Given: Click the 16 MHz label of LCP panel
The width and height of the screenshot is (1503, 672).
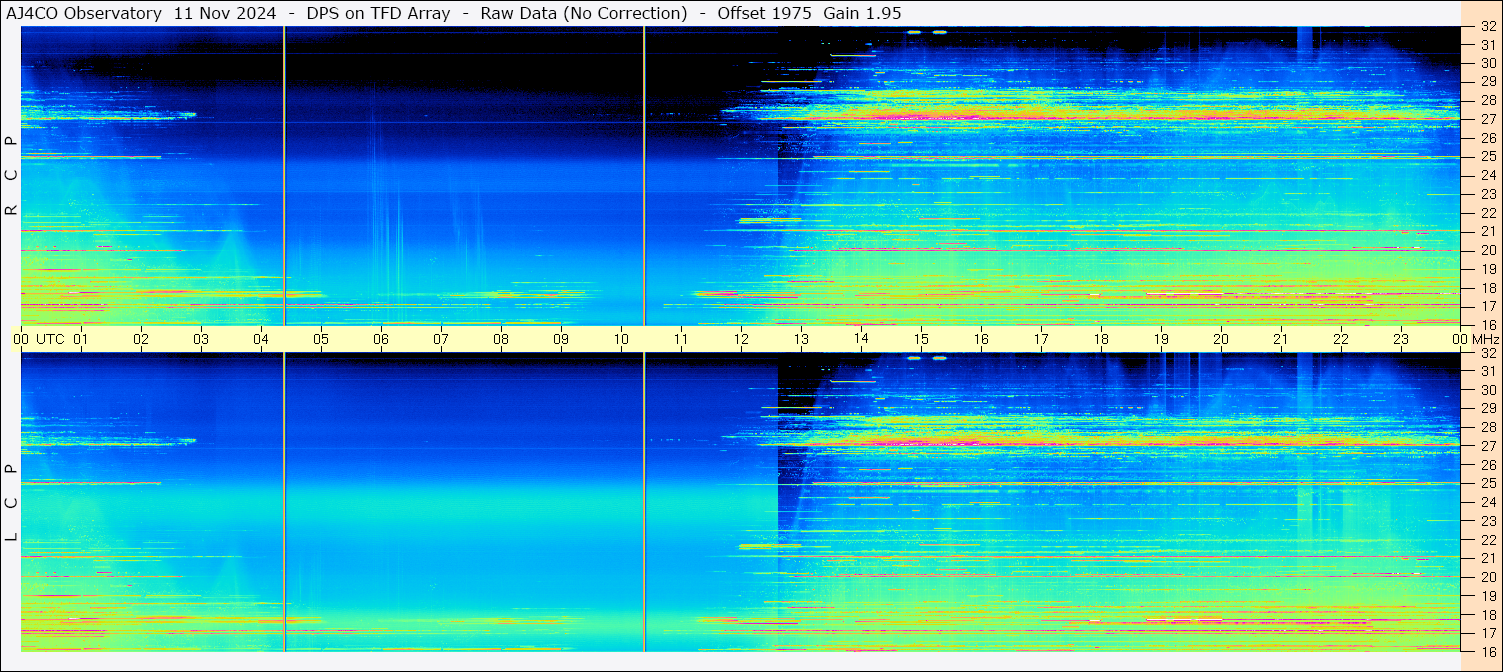Looking at the screenshot, I should tap(1487, 651).
